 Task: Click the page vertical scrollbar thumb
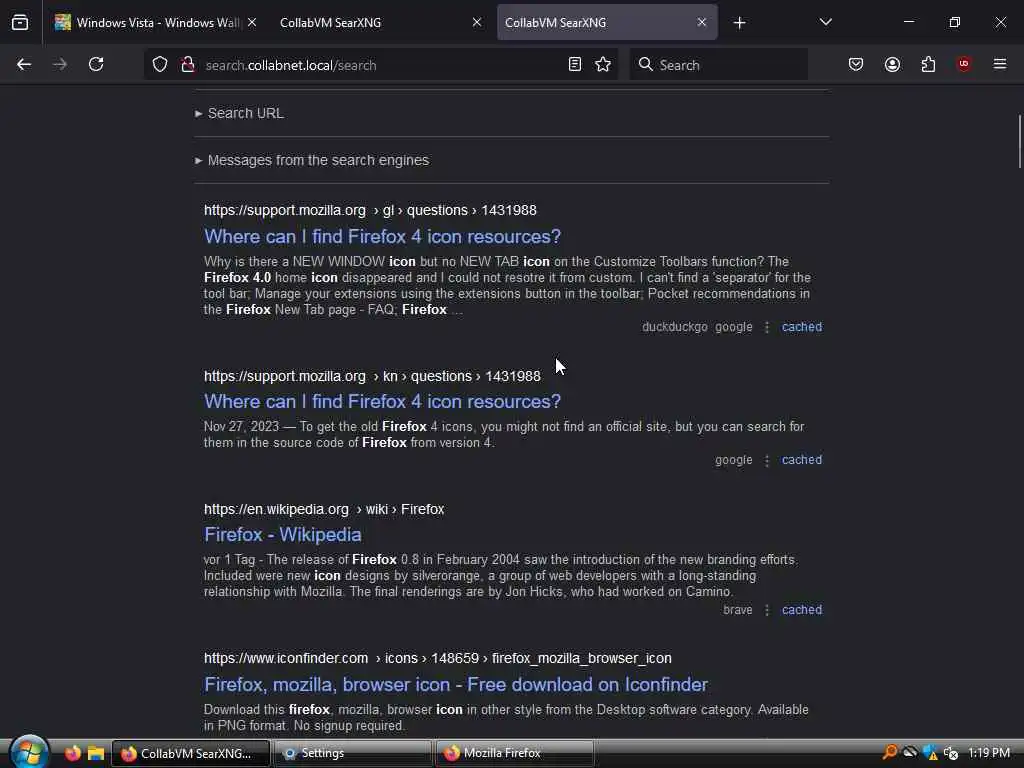click(x=1019, y=141)
